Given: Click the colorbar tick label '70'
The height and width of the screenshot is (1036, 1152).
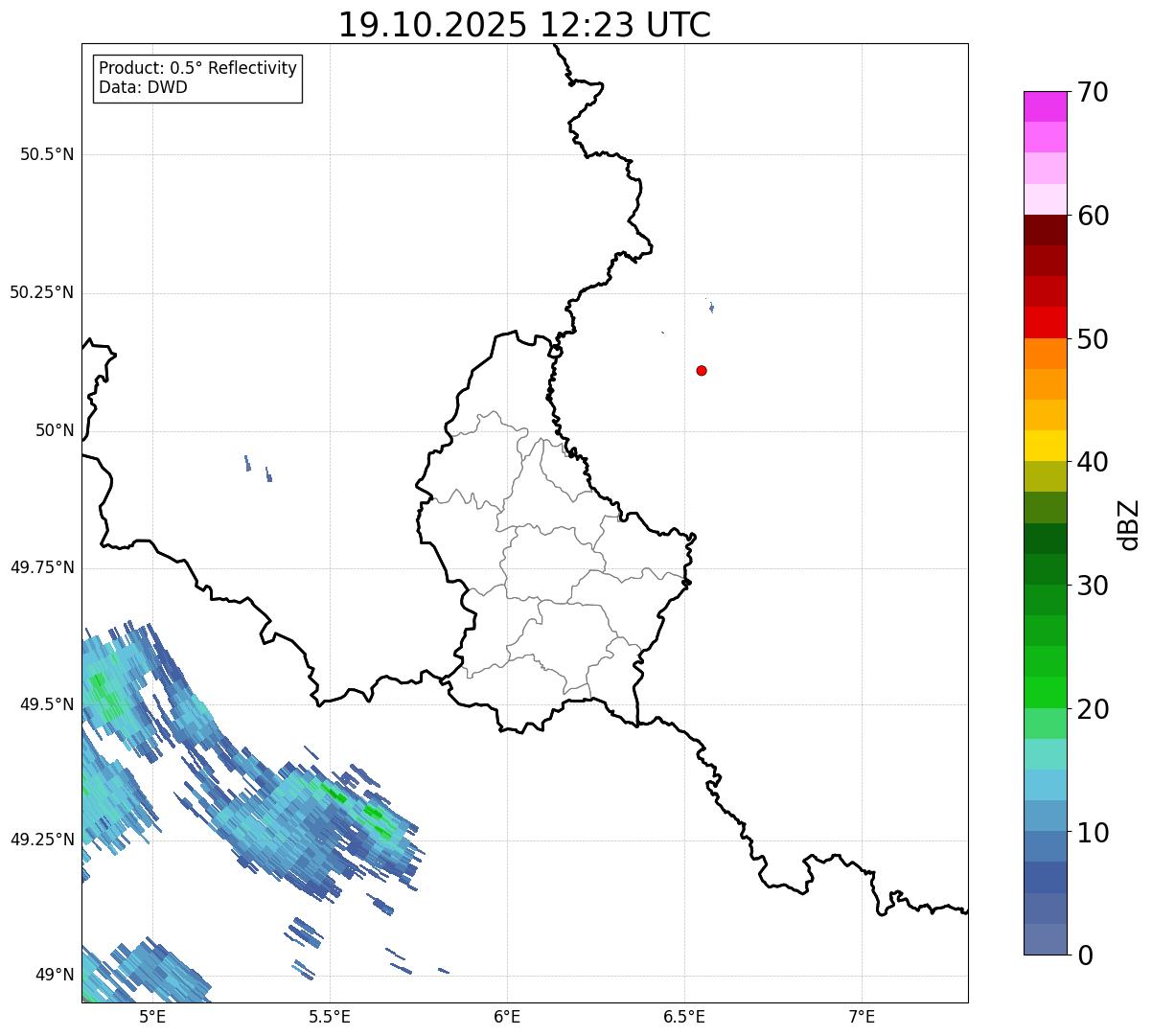Looking at the screenshot, I should (1093, 92).
